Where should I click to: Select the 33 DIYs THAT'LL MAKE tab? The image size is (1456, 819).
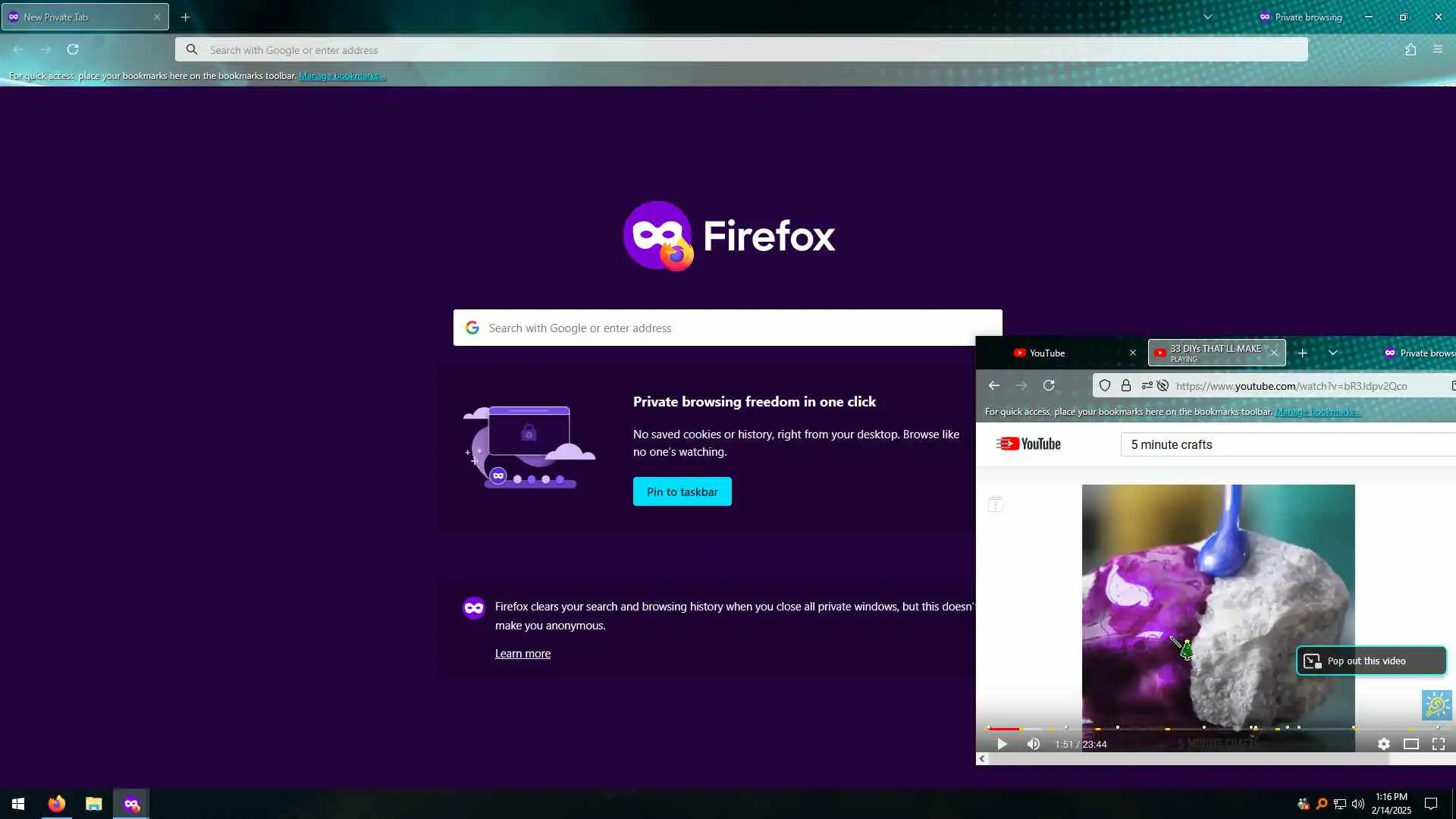coord(1212,353)
